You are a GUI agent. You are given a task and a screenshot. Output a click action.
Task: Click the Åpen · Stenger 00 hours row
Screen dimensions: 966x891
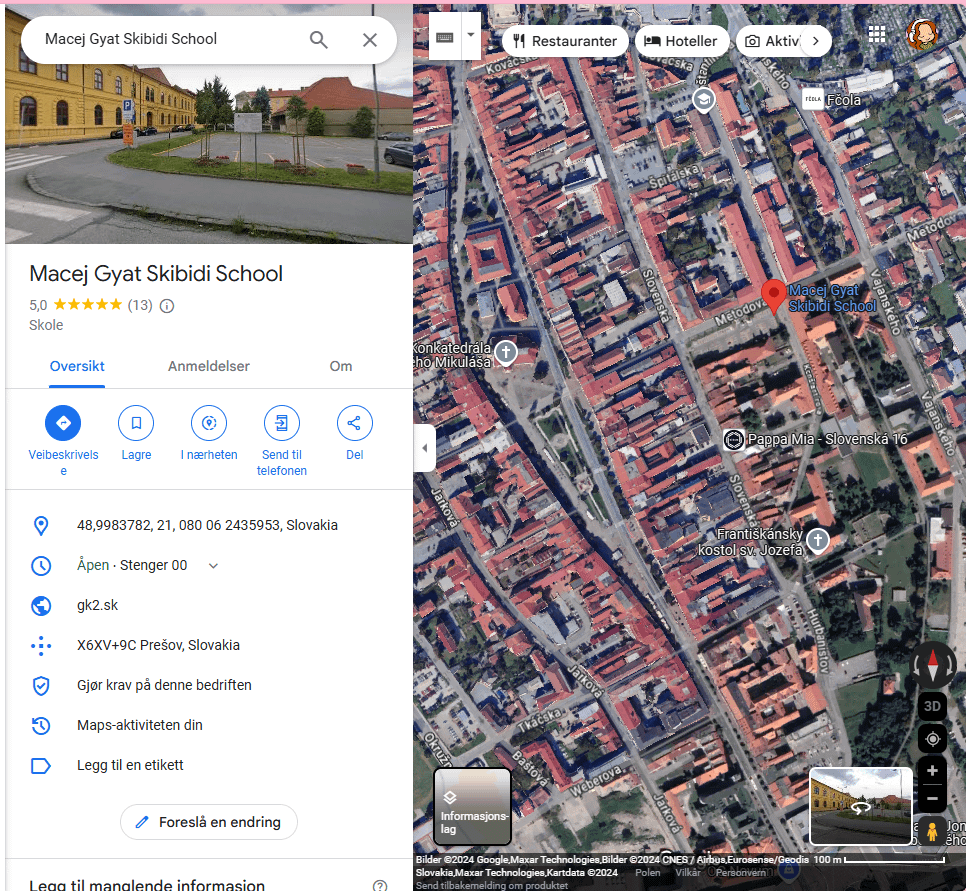click(x=209, y=565)
